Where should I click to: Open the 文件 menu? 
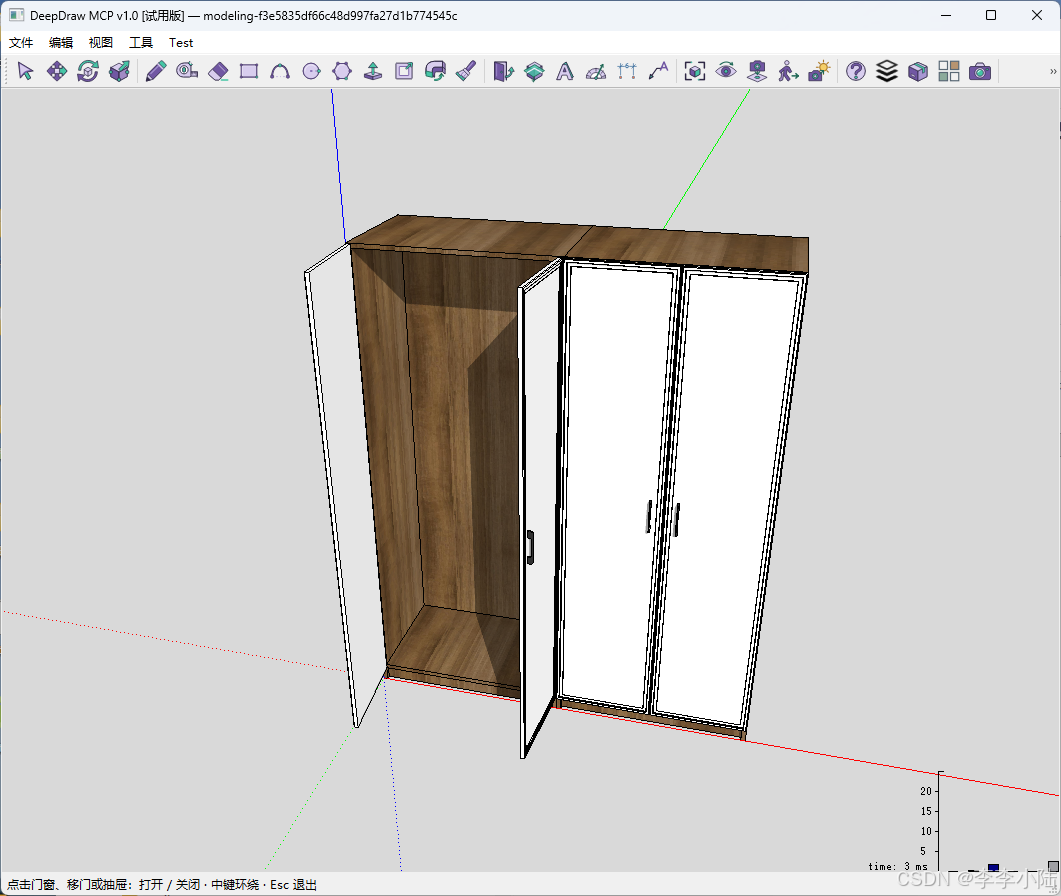click(x=21, y=43)
